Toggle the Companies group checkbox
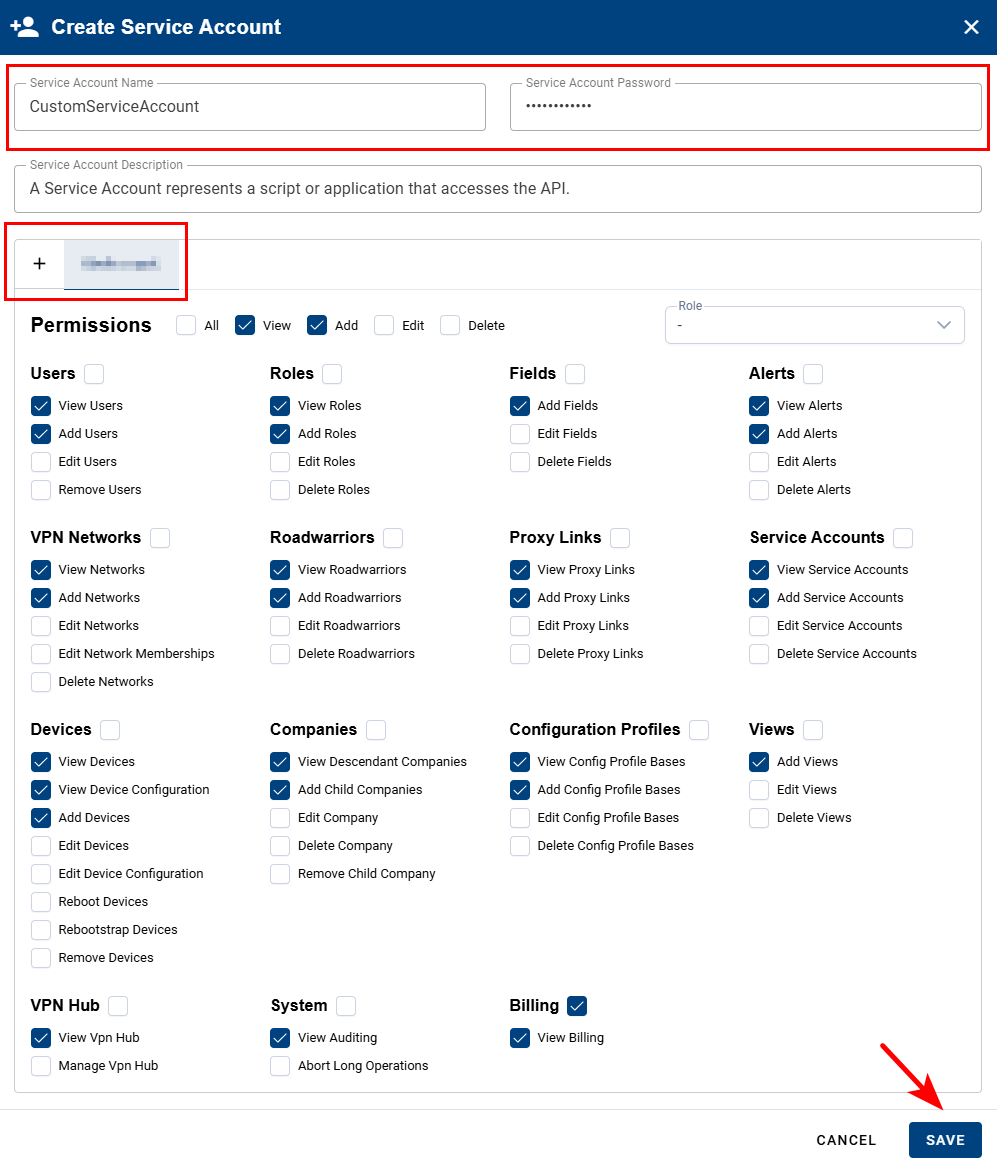Image resolution: width=997 pixels, height=1165 pixels. click(x=376, y=730)
